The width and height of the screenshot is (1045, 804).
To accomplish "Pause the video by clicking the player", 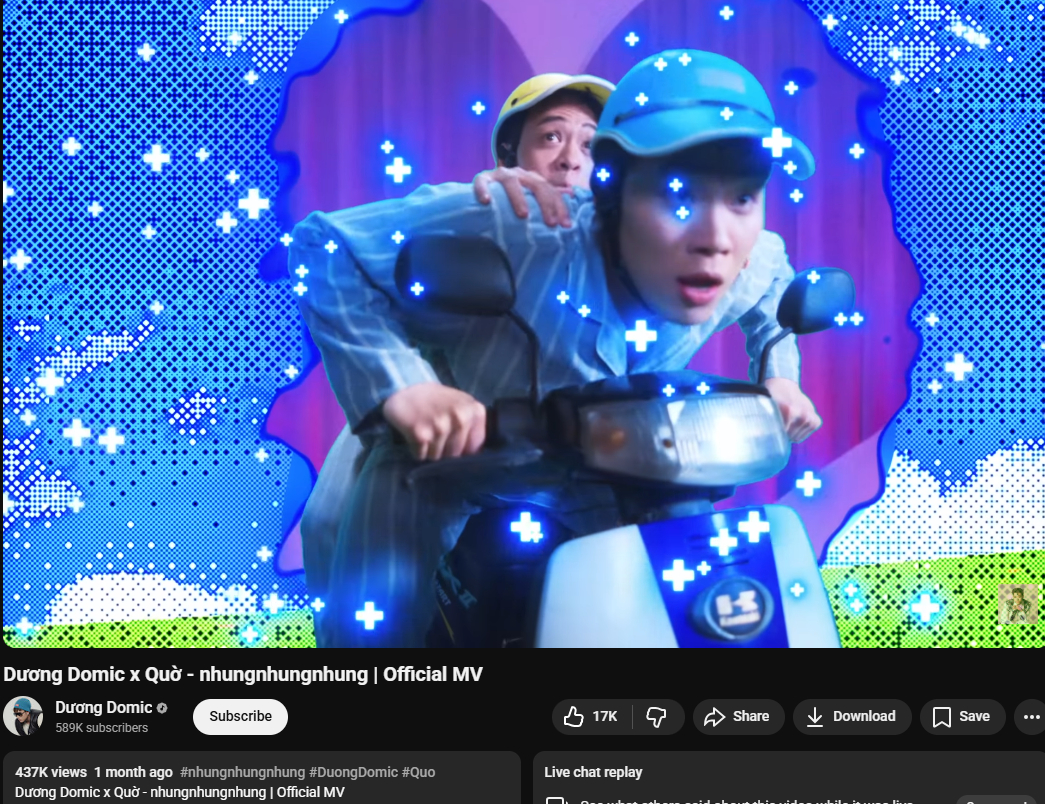I will coord(522,320).
